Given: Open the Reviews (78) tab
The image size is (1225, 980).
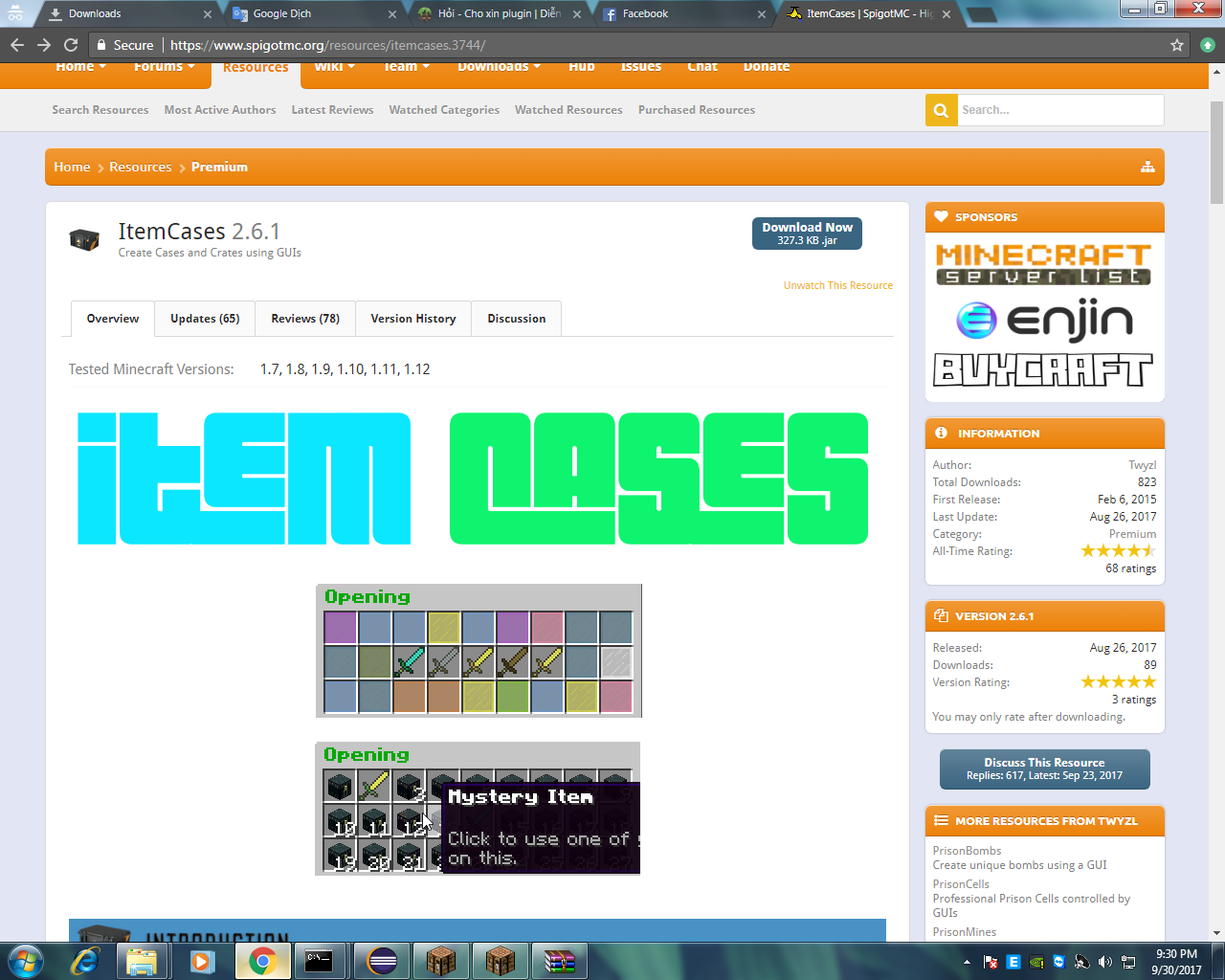Looking at the screenshot, I should [305, 319].
